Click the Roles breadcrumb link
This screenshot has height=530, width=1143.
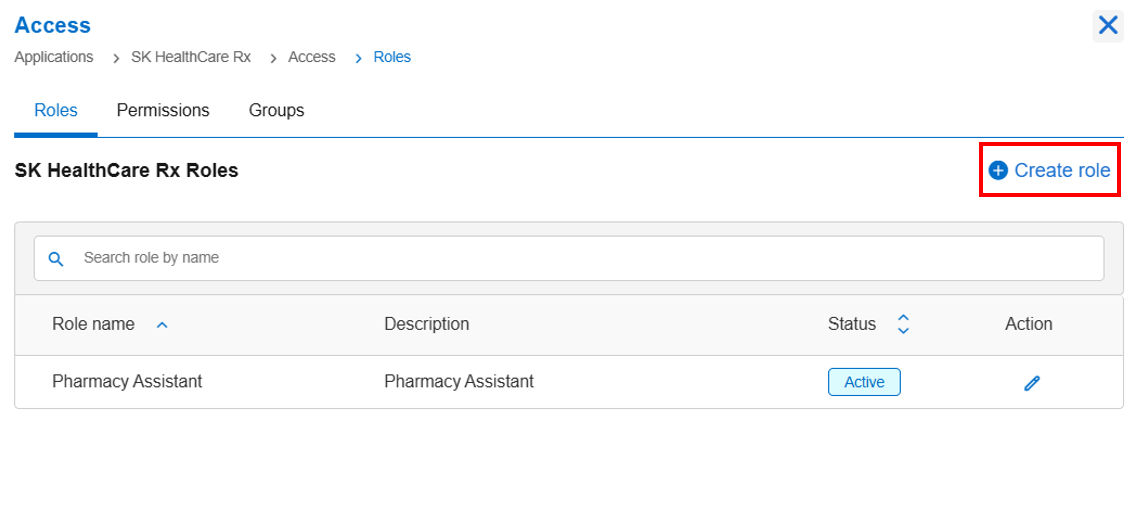(x=392, y=57)
